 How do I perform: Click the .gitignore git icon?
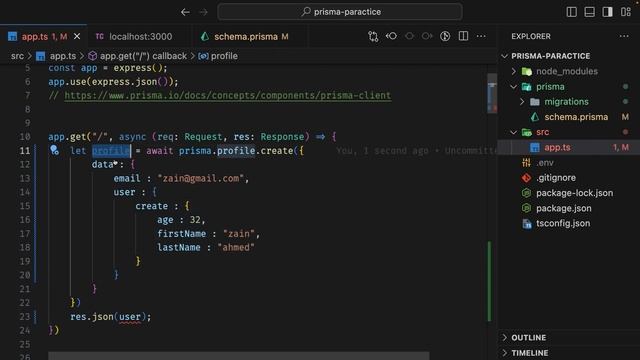tap(527, 178)
